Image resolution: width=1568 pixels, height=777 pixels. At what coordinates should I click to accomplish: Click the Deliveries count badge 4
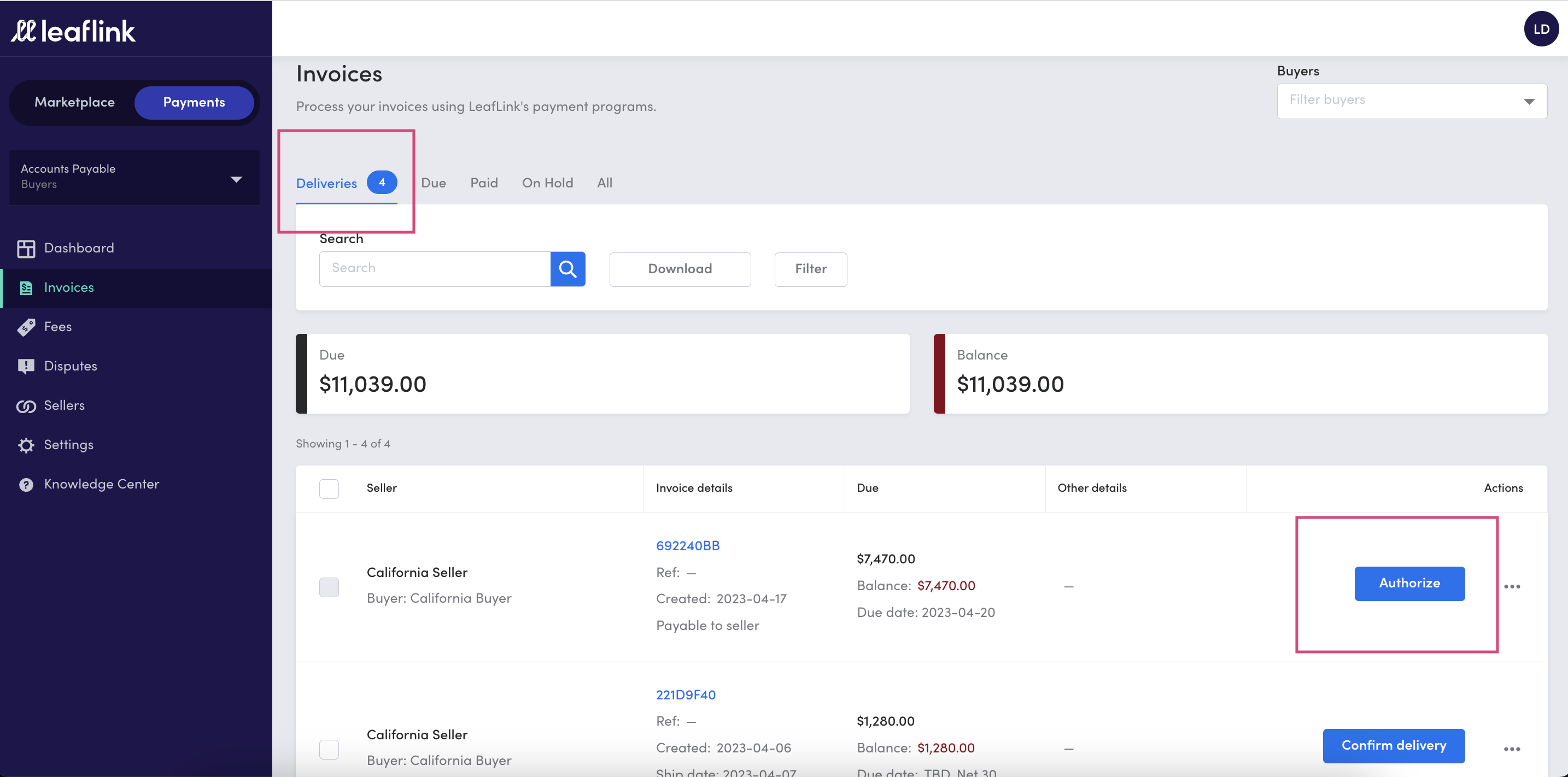[382, 182]
